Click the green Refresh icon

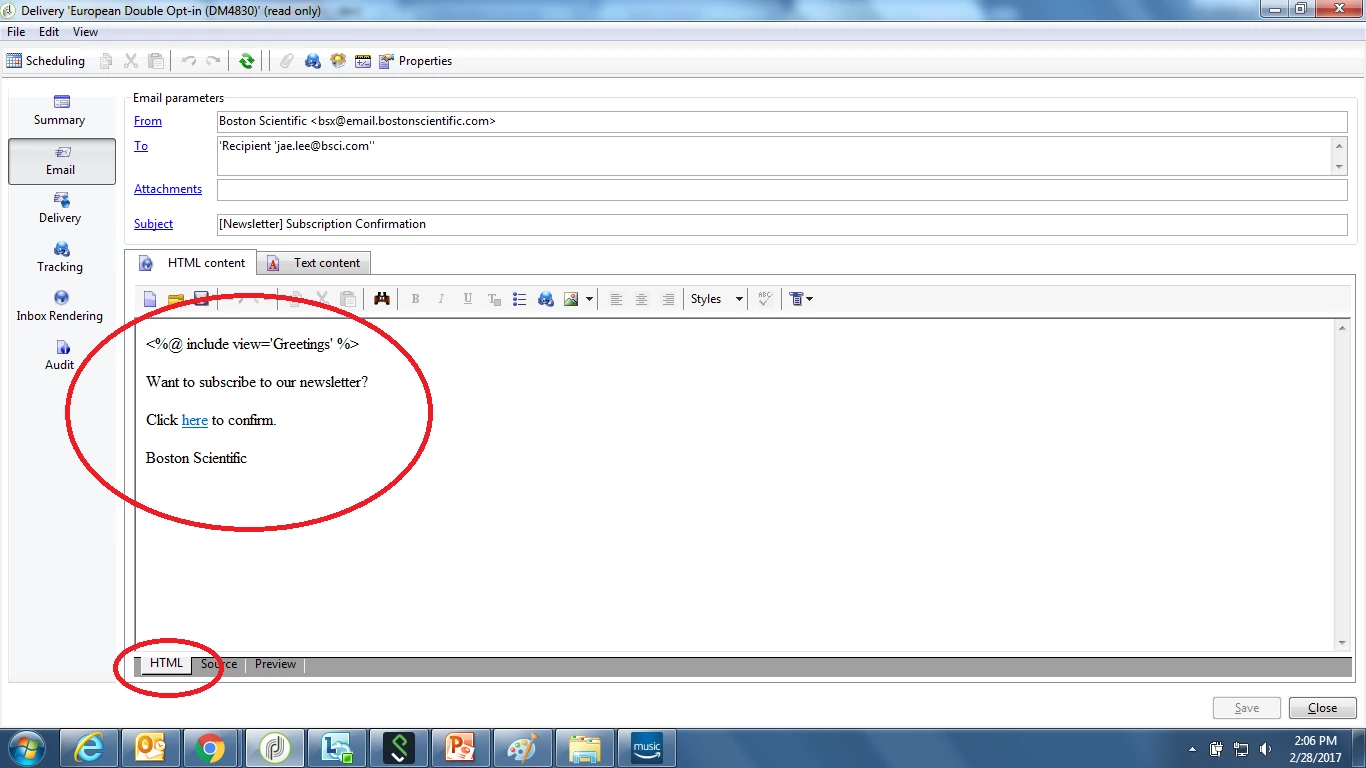pos(246,61)
